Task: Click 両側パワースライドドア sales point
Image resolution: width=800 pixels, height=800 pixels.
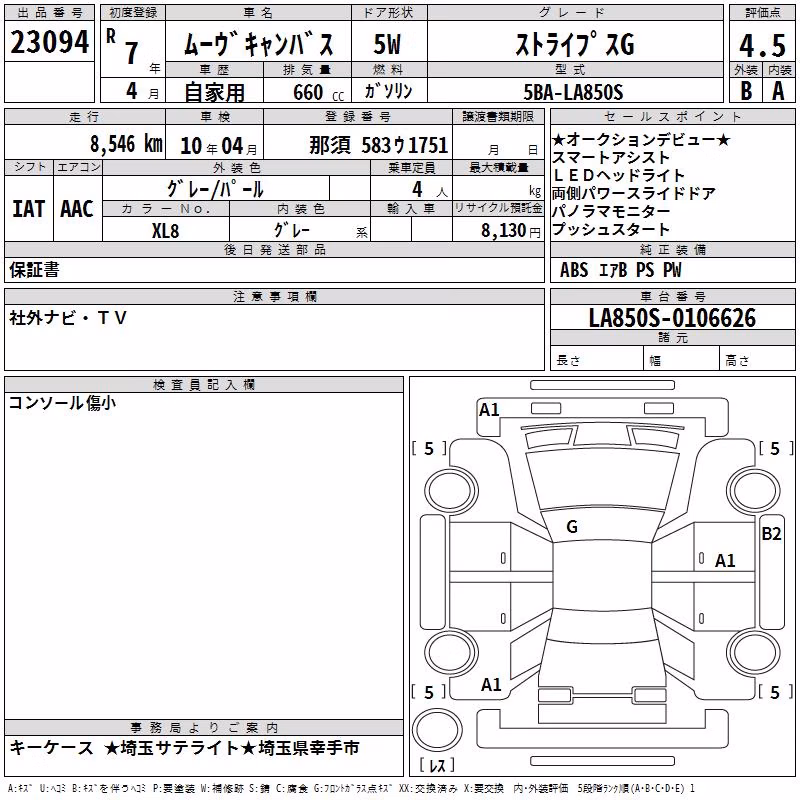Action: click(634, 193)
